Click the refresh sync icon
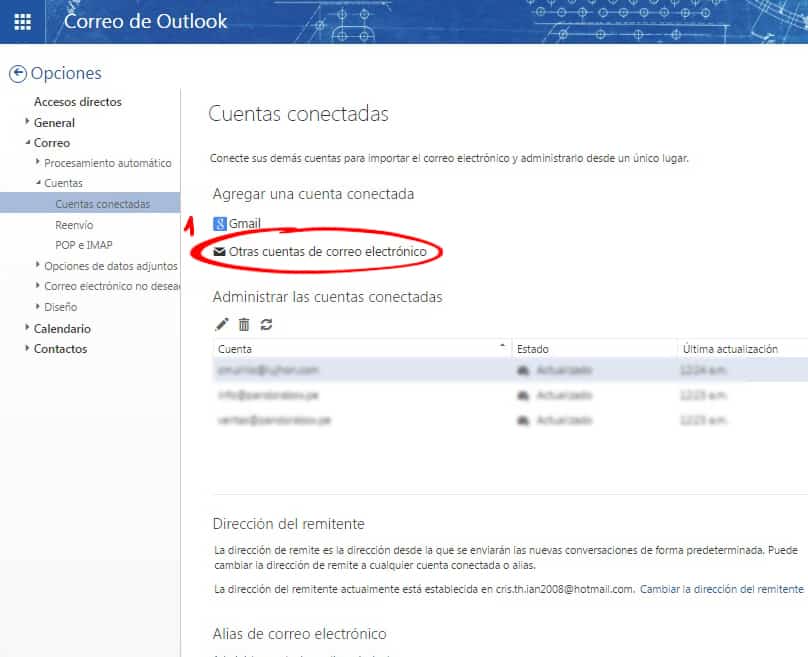 [x=266, y=324]
